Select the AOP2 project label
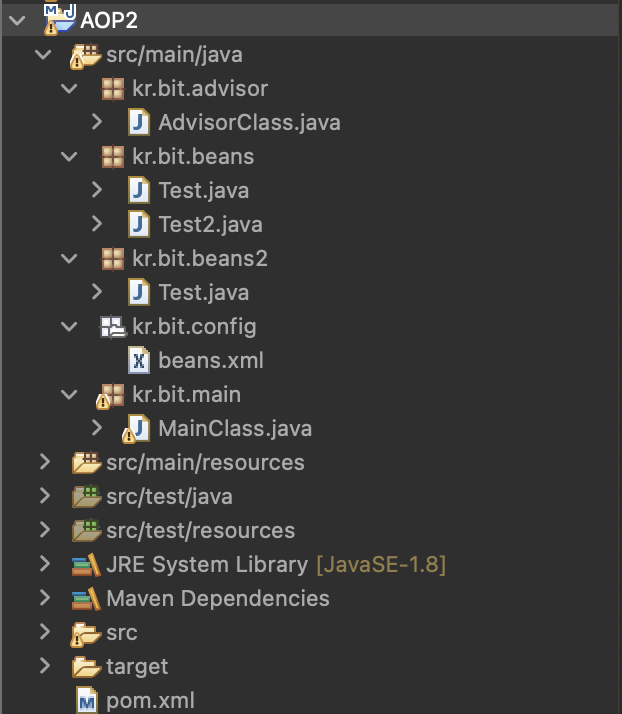 (109, 20)
